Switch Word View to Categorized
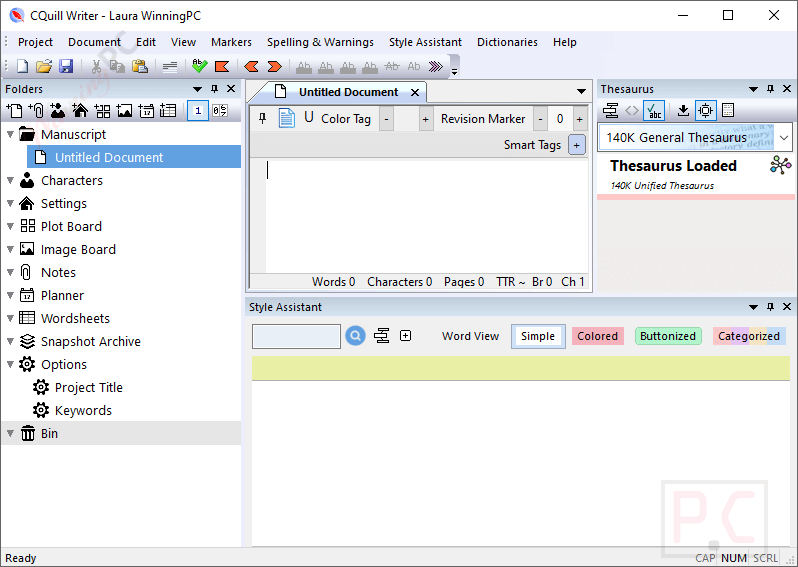Image resolution: width=798 pixels, height=567 pixels. [x=749, y=336]
